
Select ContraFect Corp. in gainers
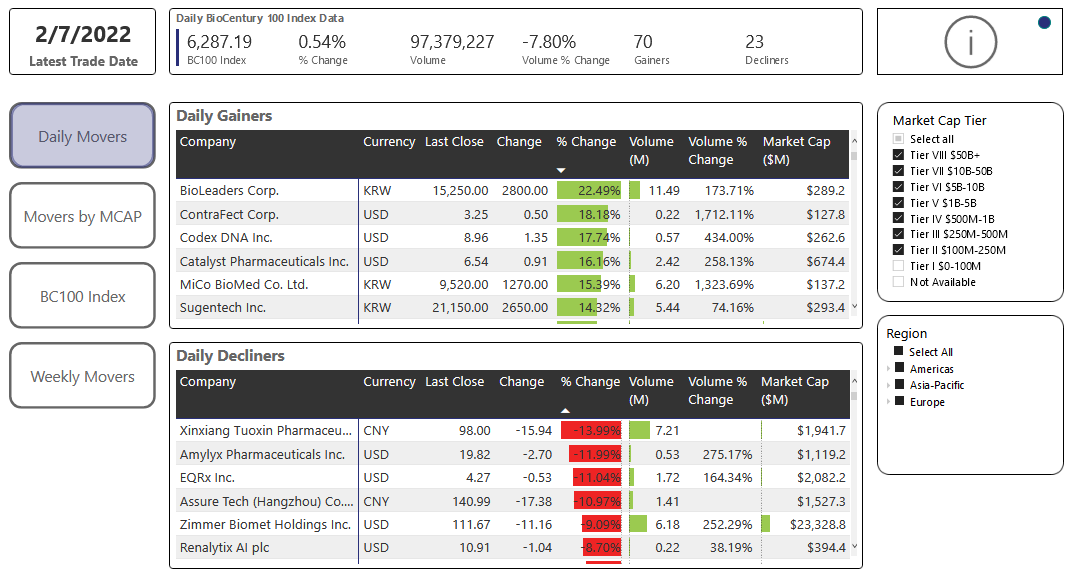(x=512, y=215)
